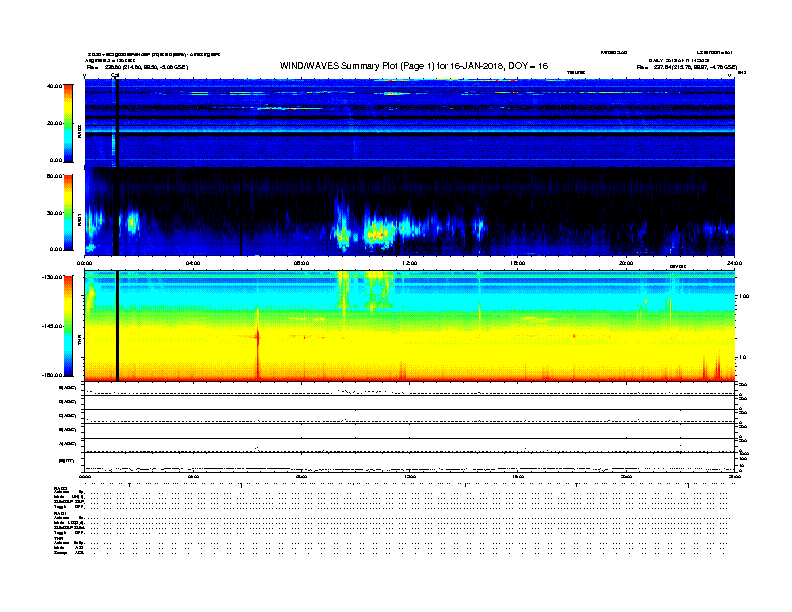Click the black calibration stripe in the TNR spectrogram
Image resolution: width=792 pixels, height=612 pixels.
pos(117,326)
